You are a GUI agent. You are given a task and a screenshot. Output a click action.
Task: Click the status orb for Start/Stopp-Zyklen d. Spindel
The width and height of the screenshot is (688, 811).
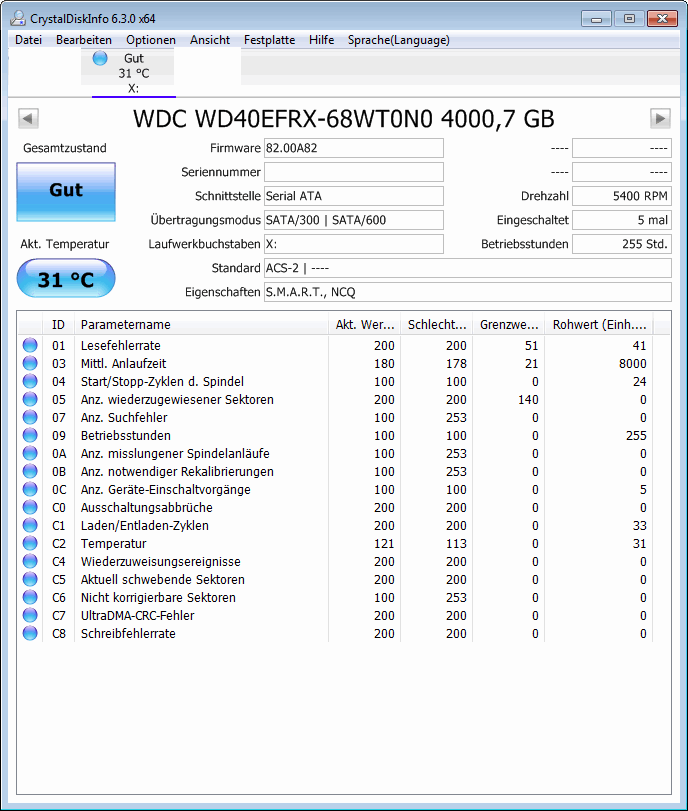pos(30,381)
